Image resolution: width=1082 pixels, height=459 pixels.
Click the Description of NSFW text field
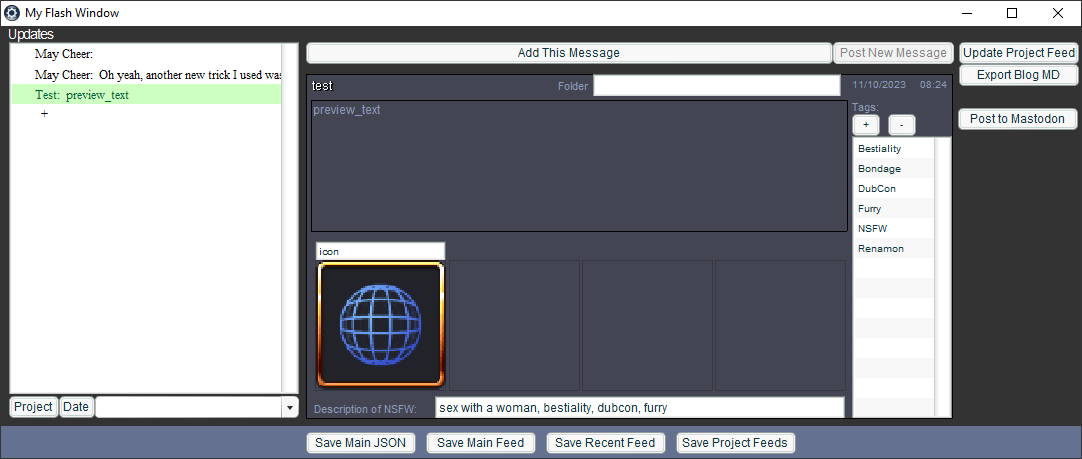(639, 408)
